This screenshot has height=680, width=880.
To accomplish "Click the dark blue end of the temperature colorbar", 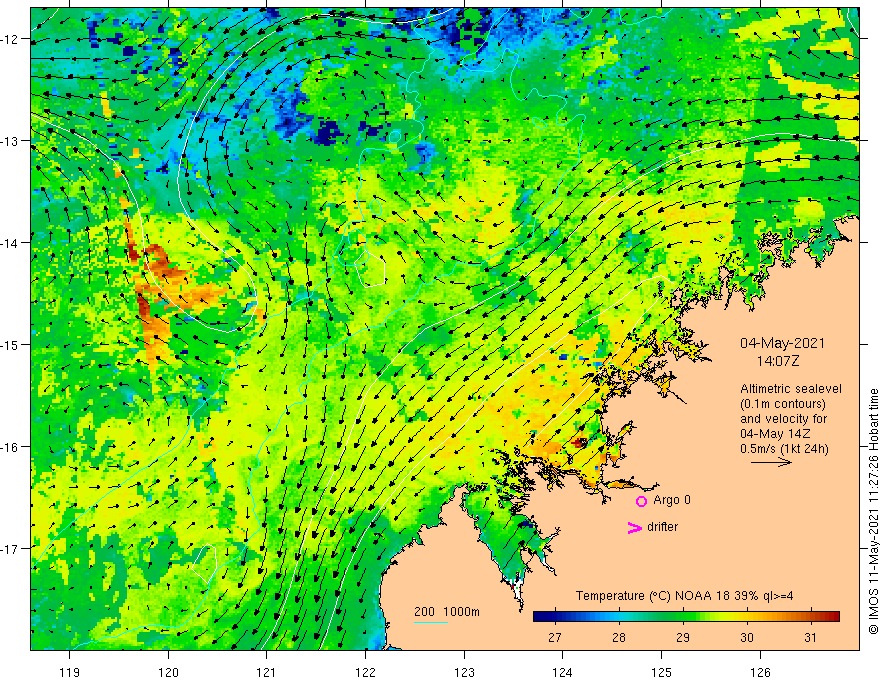I will coord(539,617).
